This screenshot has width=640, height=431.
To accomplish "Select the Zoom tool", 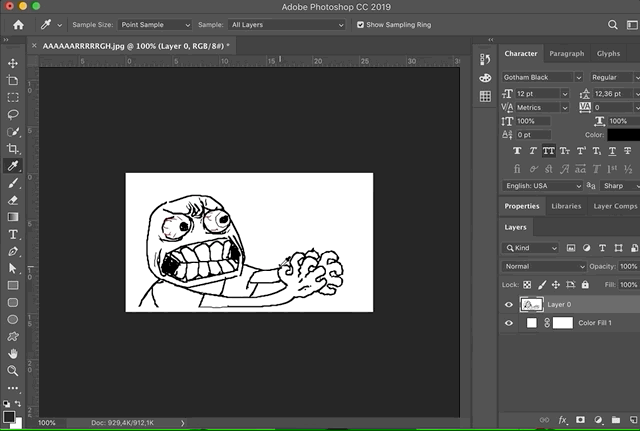I will point(13,371).
